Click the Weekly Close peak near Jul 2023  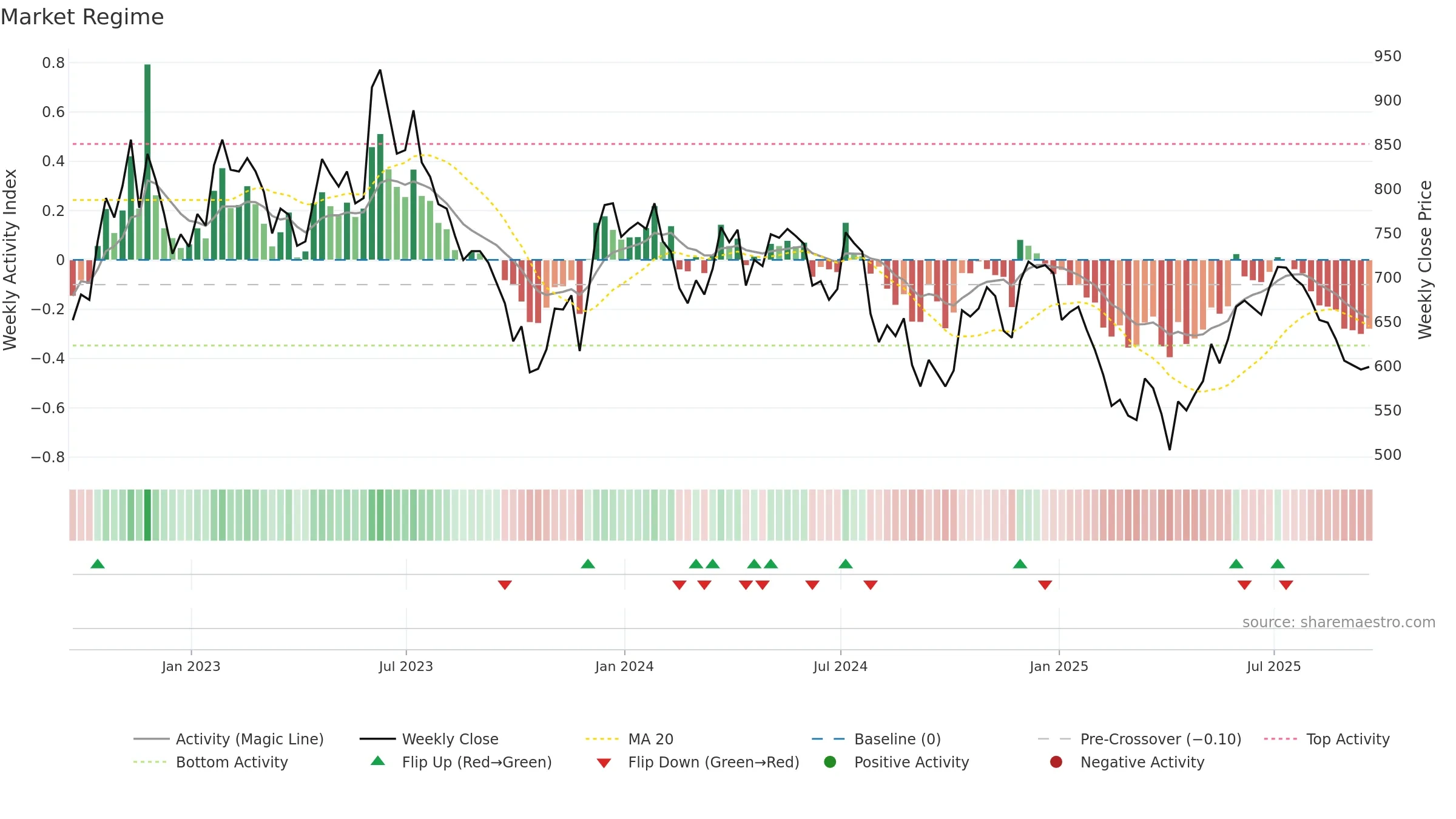point(380,70)
